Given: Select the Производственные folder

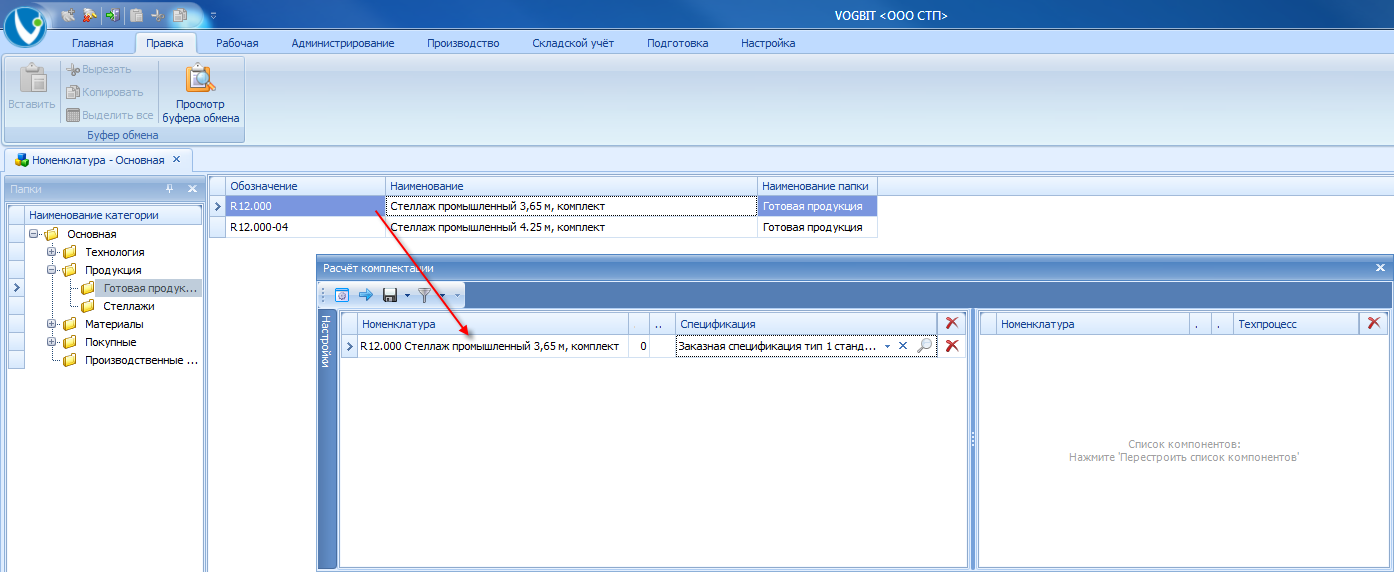Looking at the screenshot, I should (142, 360).
